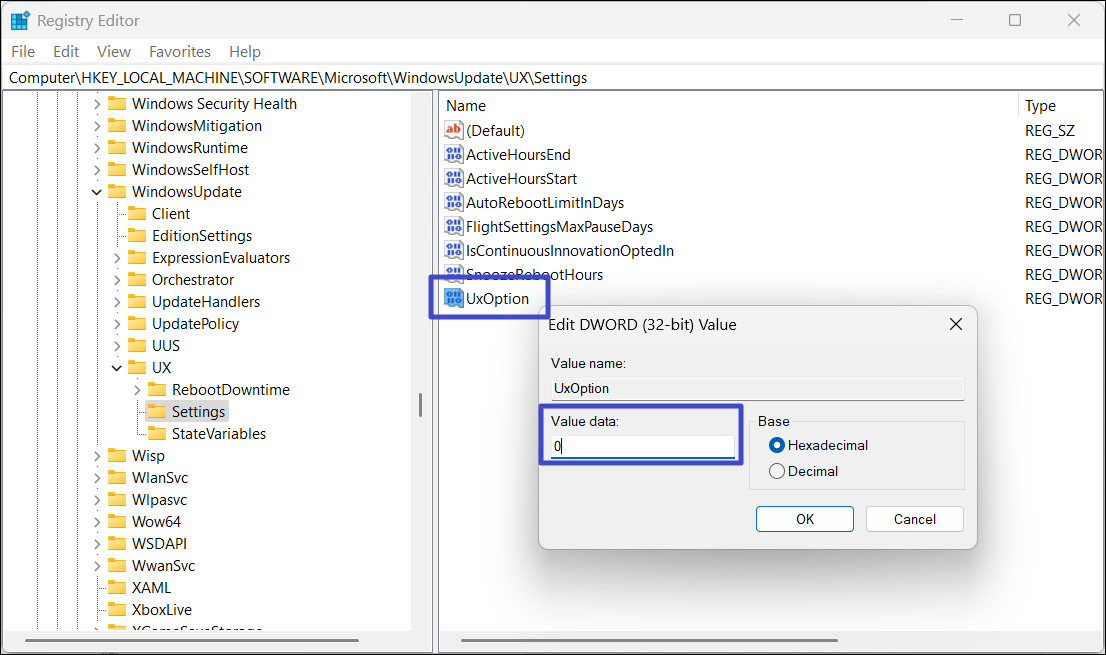The height and width of the screenshot is (655, 1106).
Task: Expand the RebootDowntime key
Action: coord(137,389)
